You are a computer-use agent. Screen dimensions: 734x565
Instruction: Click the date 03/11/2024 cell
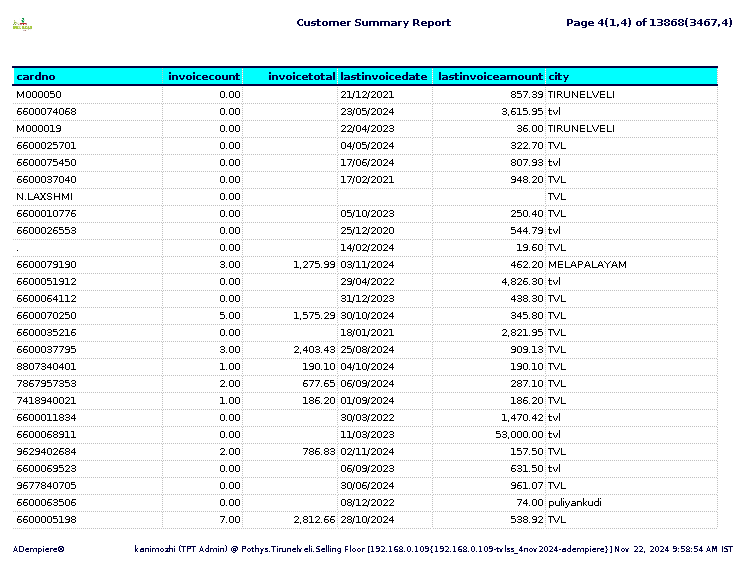tap(367, 264)
